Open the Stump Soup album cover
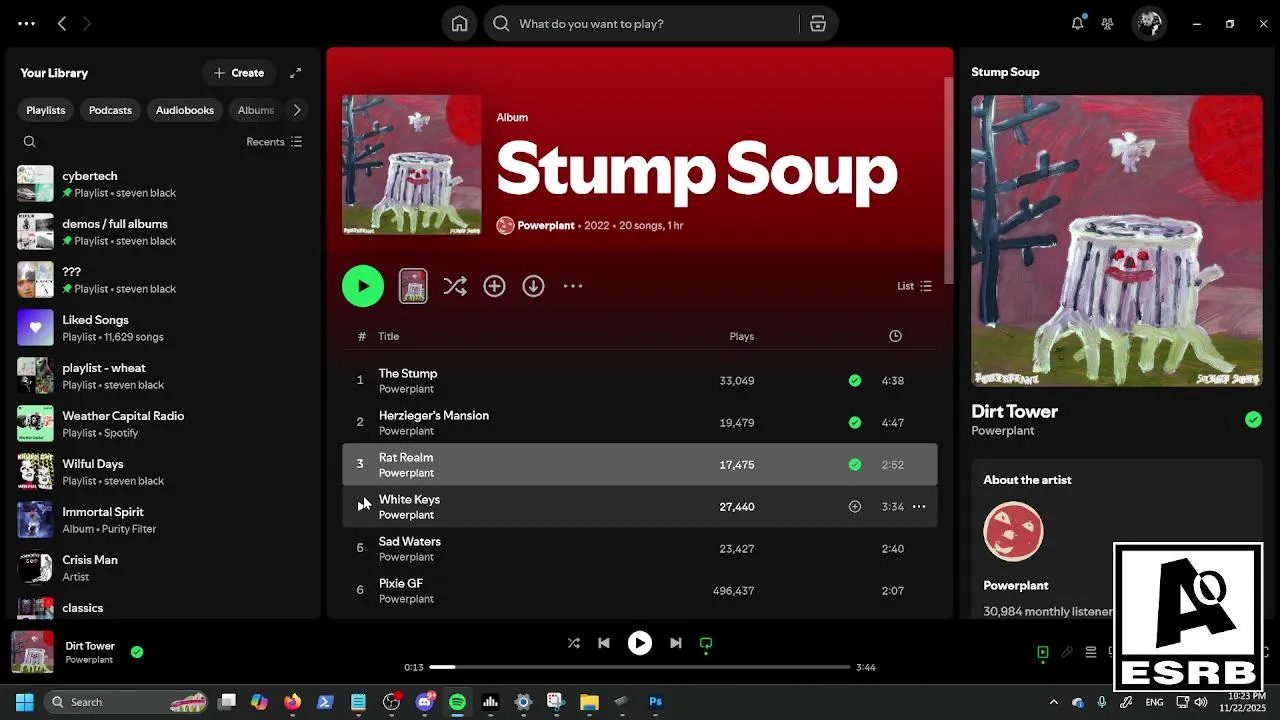Screen dimensions: 1280x720 [412, 165]
